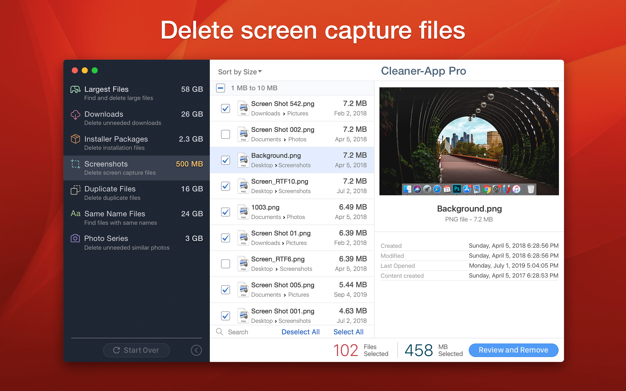Uncheck the Background.png checkbox
This screenshot has height=391, width=626.
(226, 160)
